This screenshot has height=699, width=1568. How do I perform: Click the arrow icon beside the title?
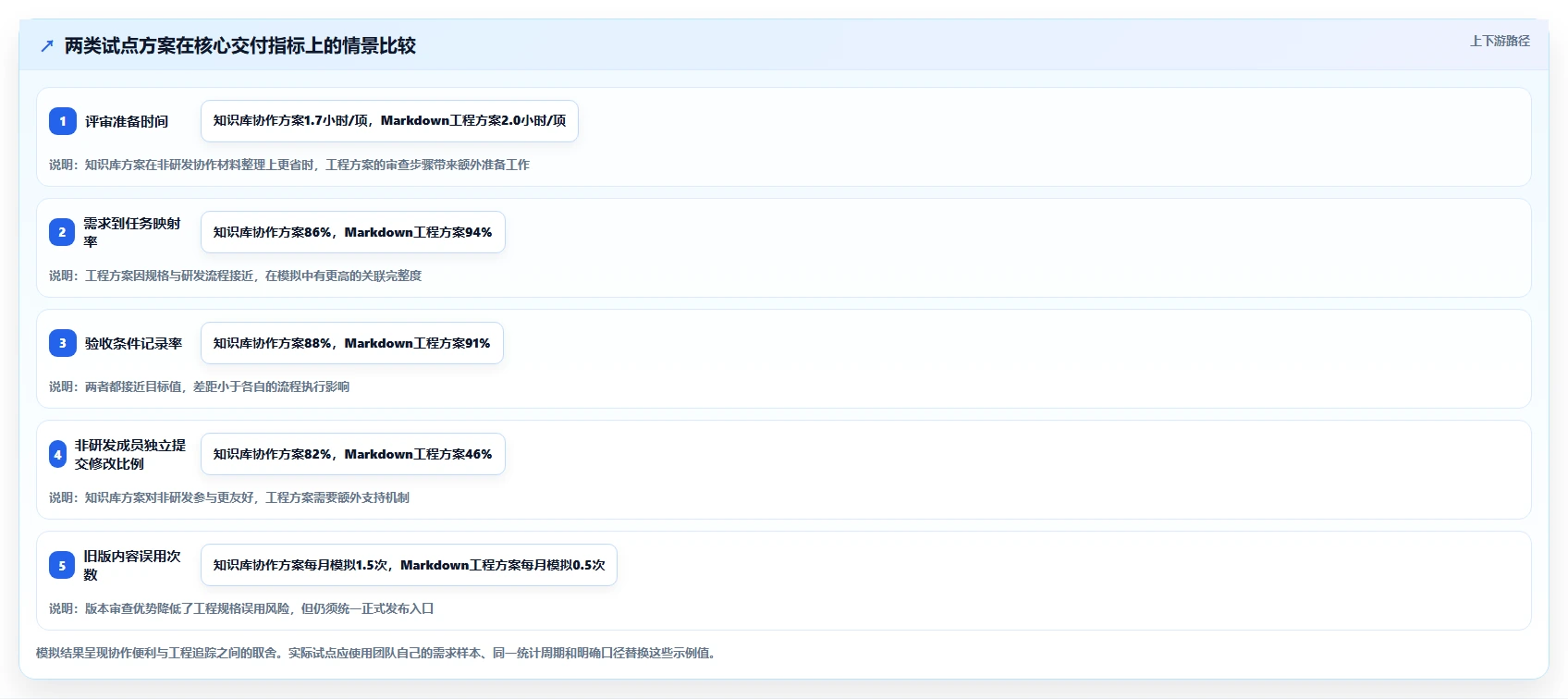pyautogui.click(x=47, y=46)
